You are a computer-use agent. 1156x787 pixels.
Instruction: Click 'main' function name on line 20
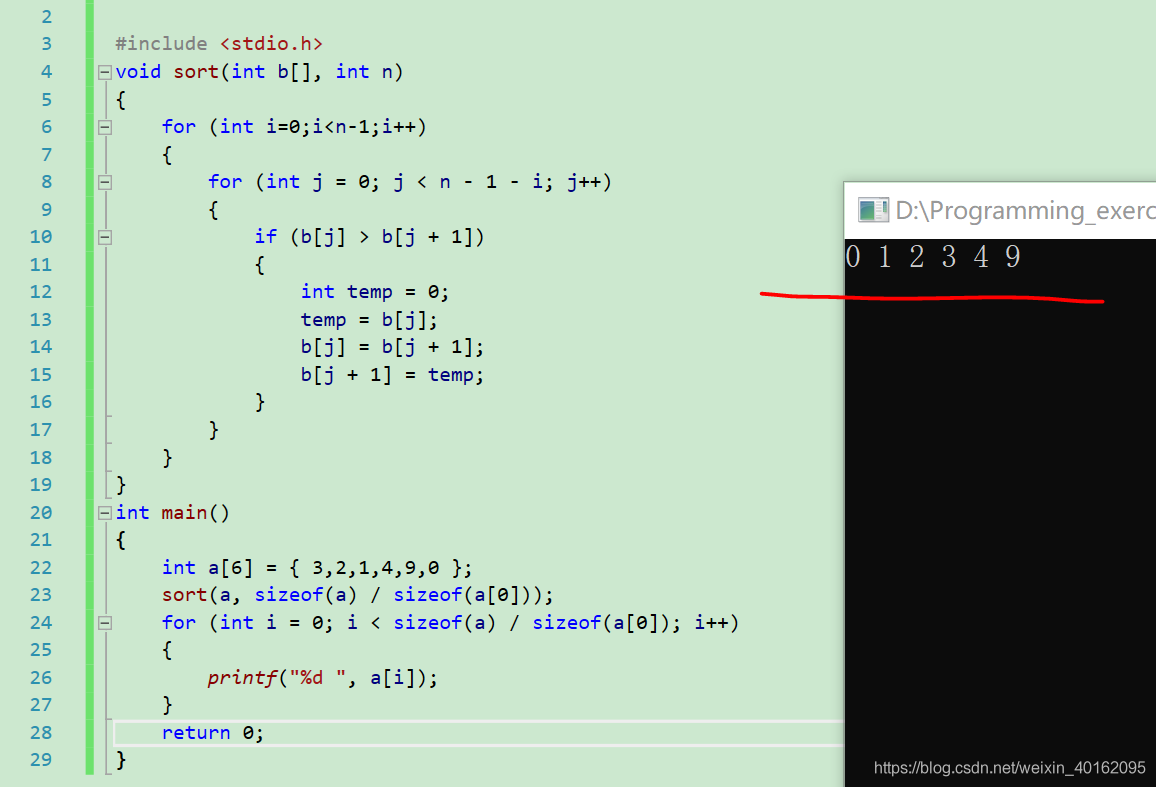(x=184, y=513)
